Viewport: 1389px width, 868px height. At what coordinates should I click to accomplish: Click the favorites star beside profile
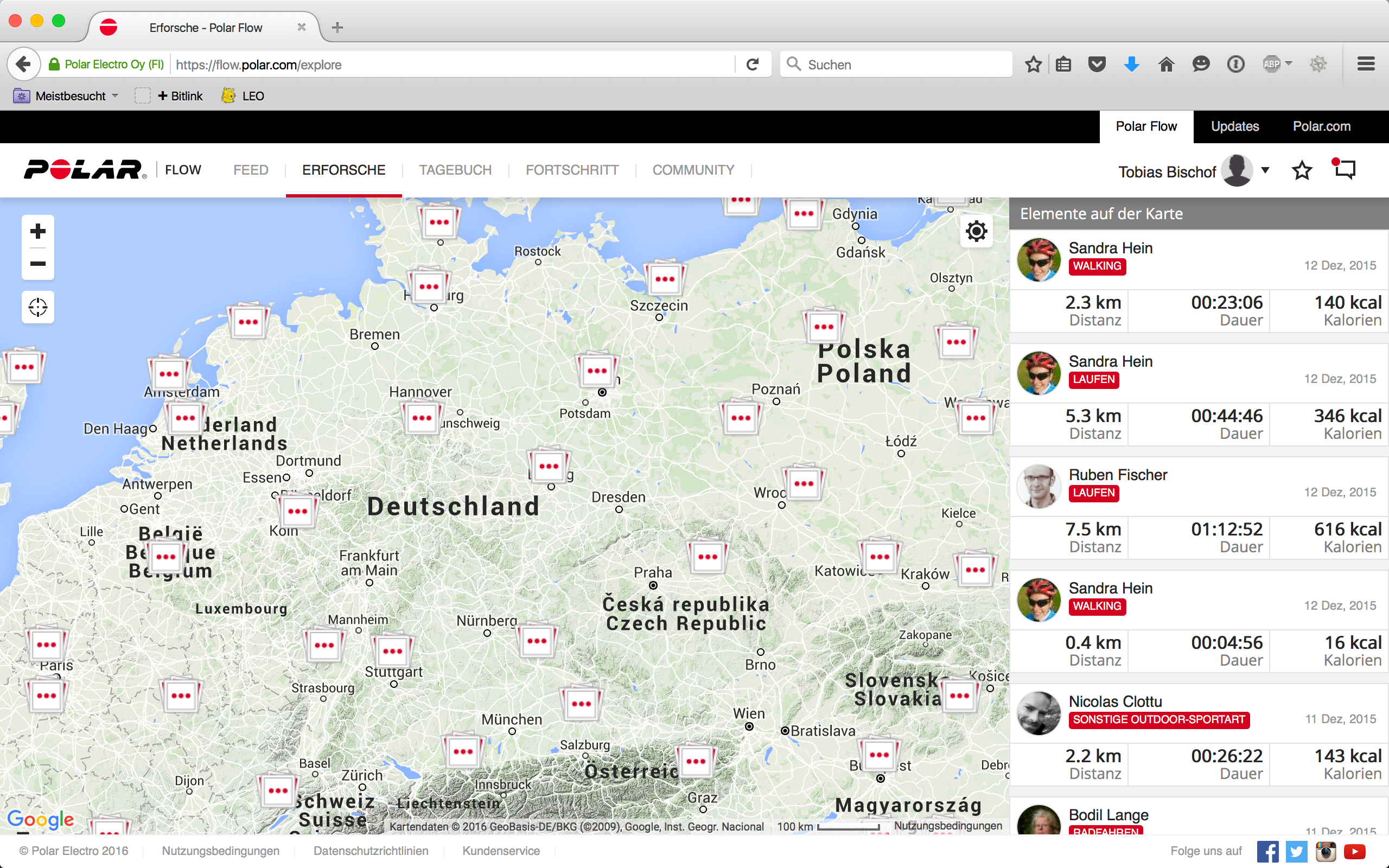(x=1301, y=170)
